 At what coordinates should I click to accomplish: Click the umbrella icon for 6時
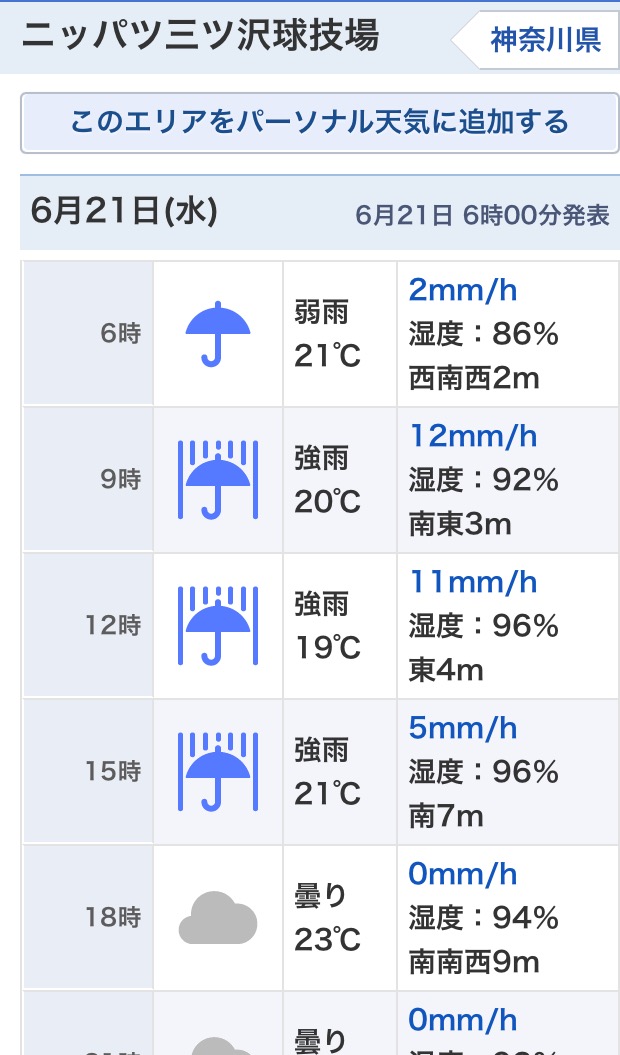coord(218,334)
